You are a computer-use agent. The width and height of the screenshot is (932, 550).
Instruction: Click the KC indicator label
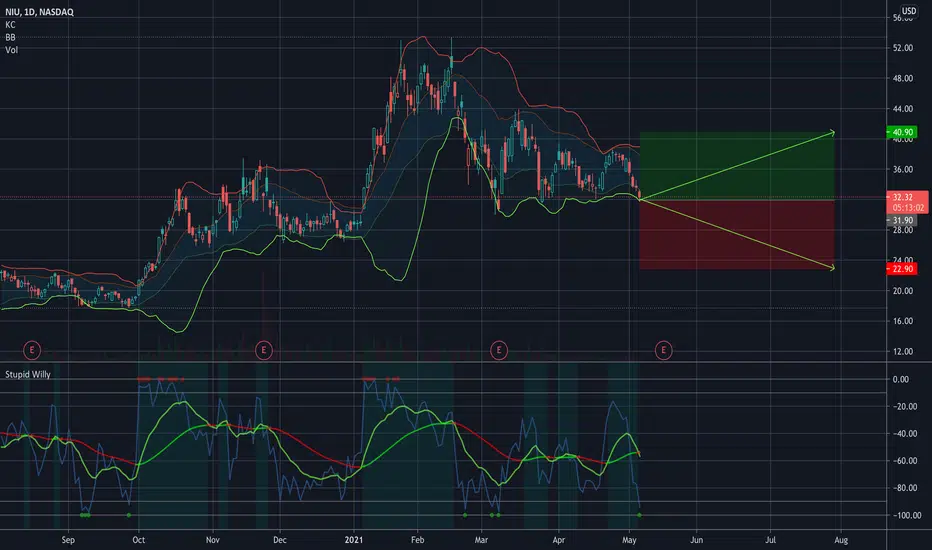pyautogui.click(x=10, y=25)
